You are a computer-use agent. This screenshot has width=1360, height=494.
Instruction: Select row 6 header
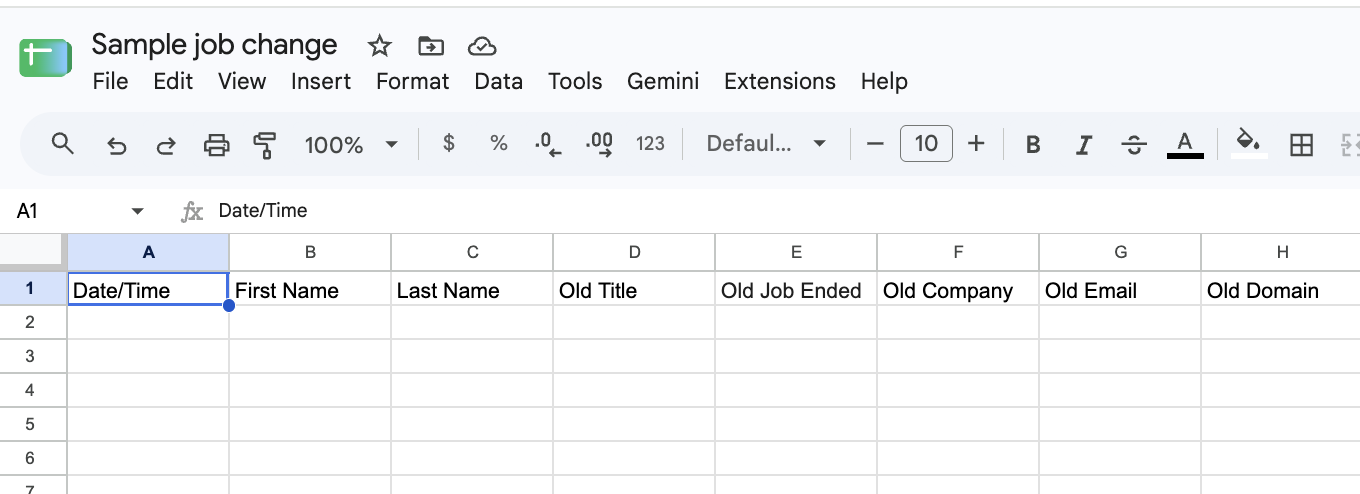pos(32,458)
